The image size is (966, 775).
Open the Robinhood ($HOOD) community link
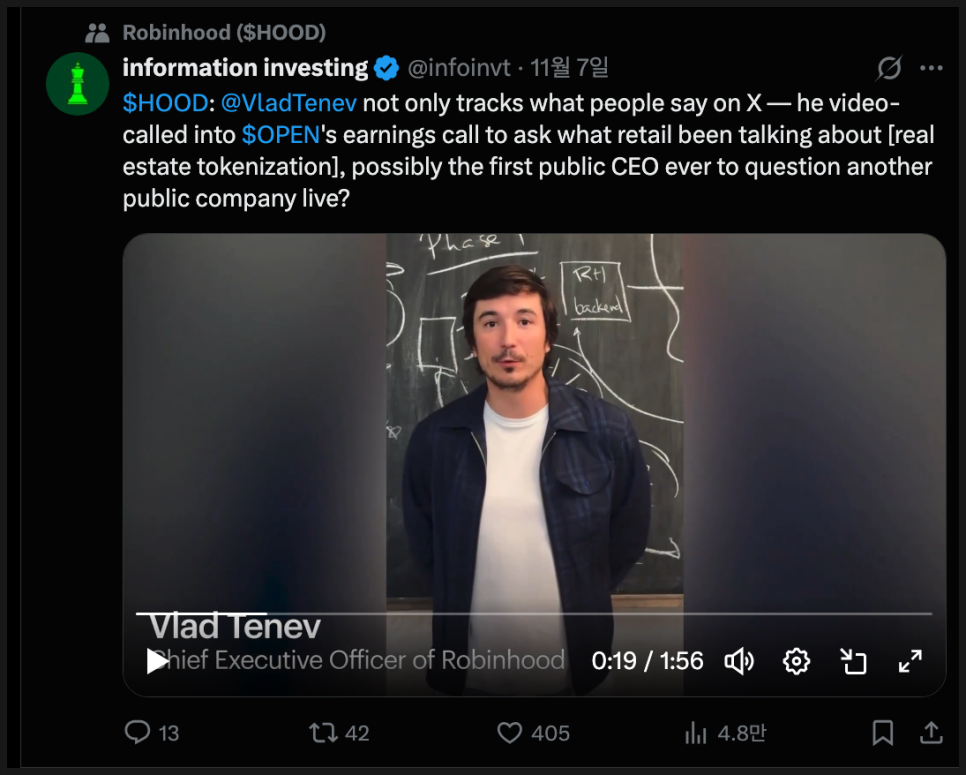(x=224, y=33)
